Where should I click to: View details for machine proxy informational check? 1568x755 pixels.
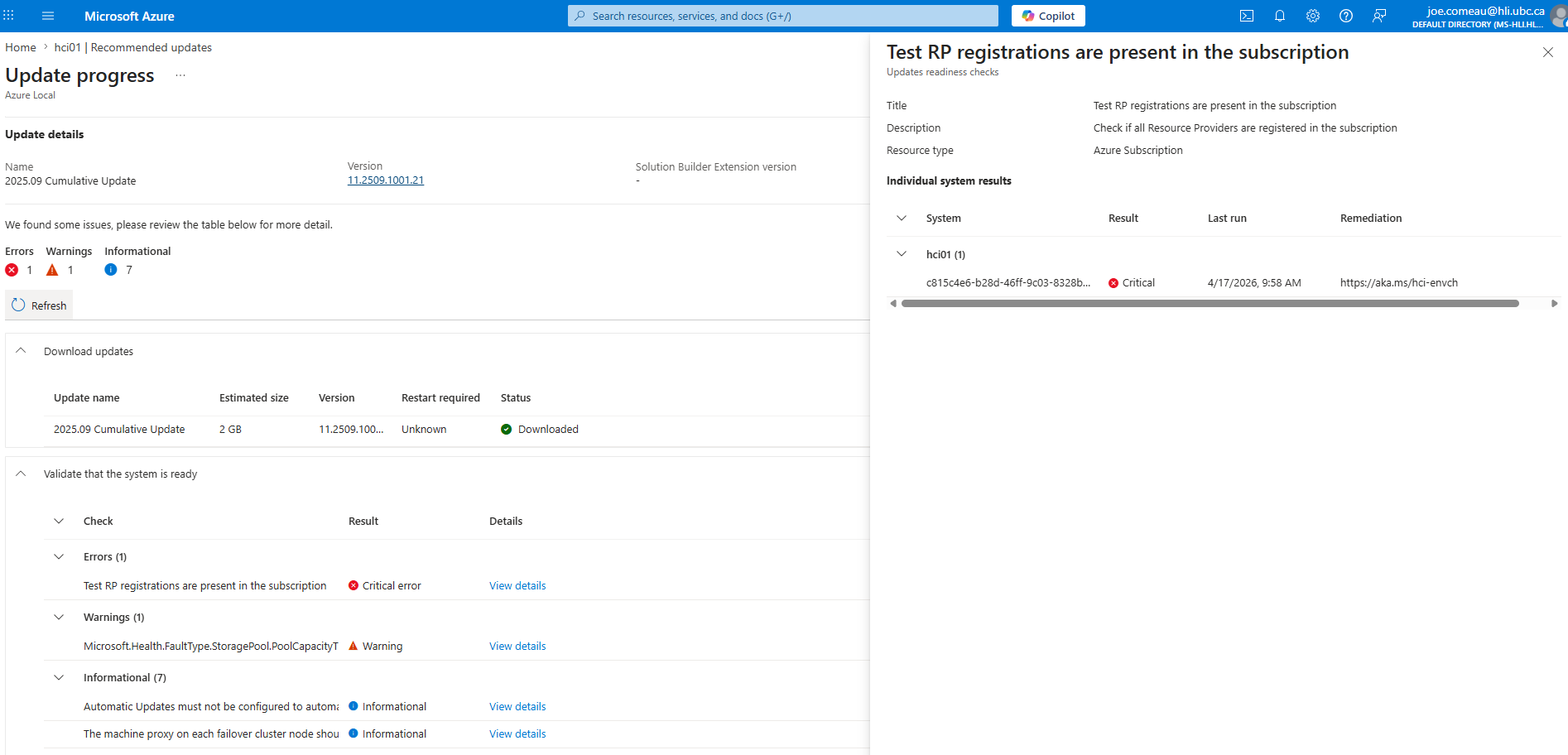coord(517,733)
